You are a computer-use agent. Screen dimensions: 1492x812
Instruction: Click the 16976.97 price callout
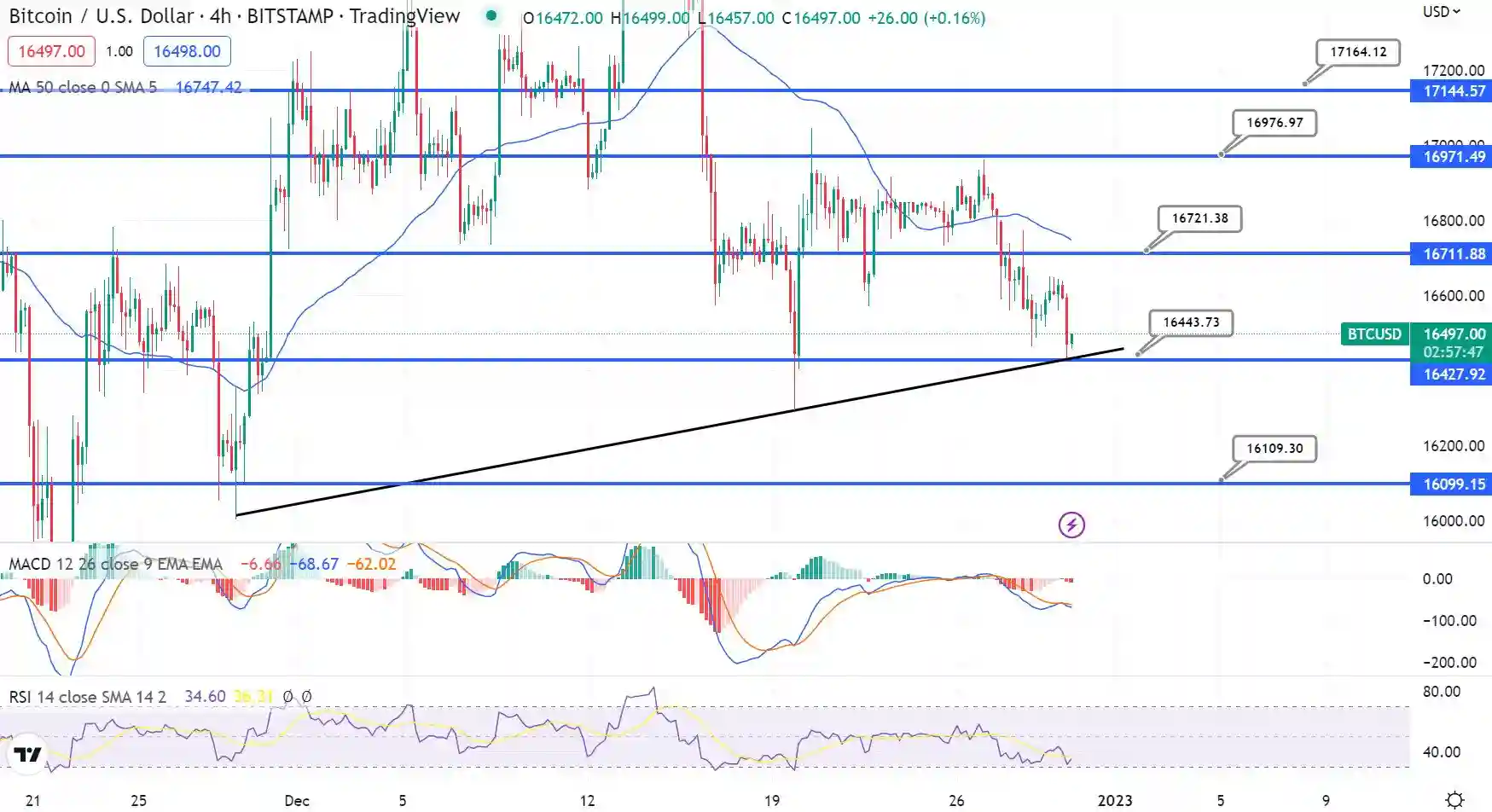1274,123
